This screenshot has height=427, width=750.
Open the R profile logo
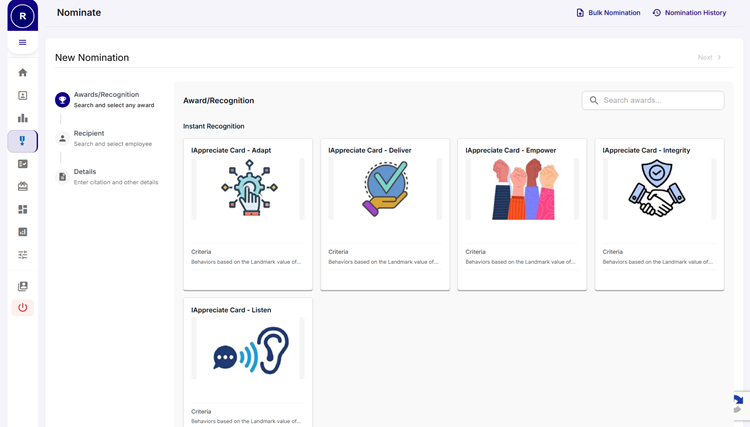point(22,16)
